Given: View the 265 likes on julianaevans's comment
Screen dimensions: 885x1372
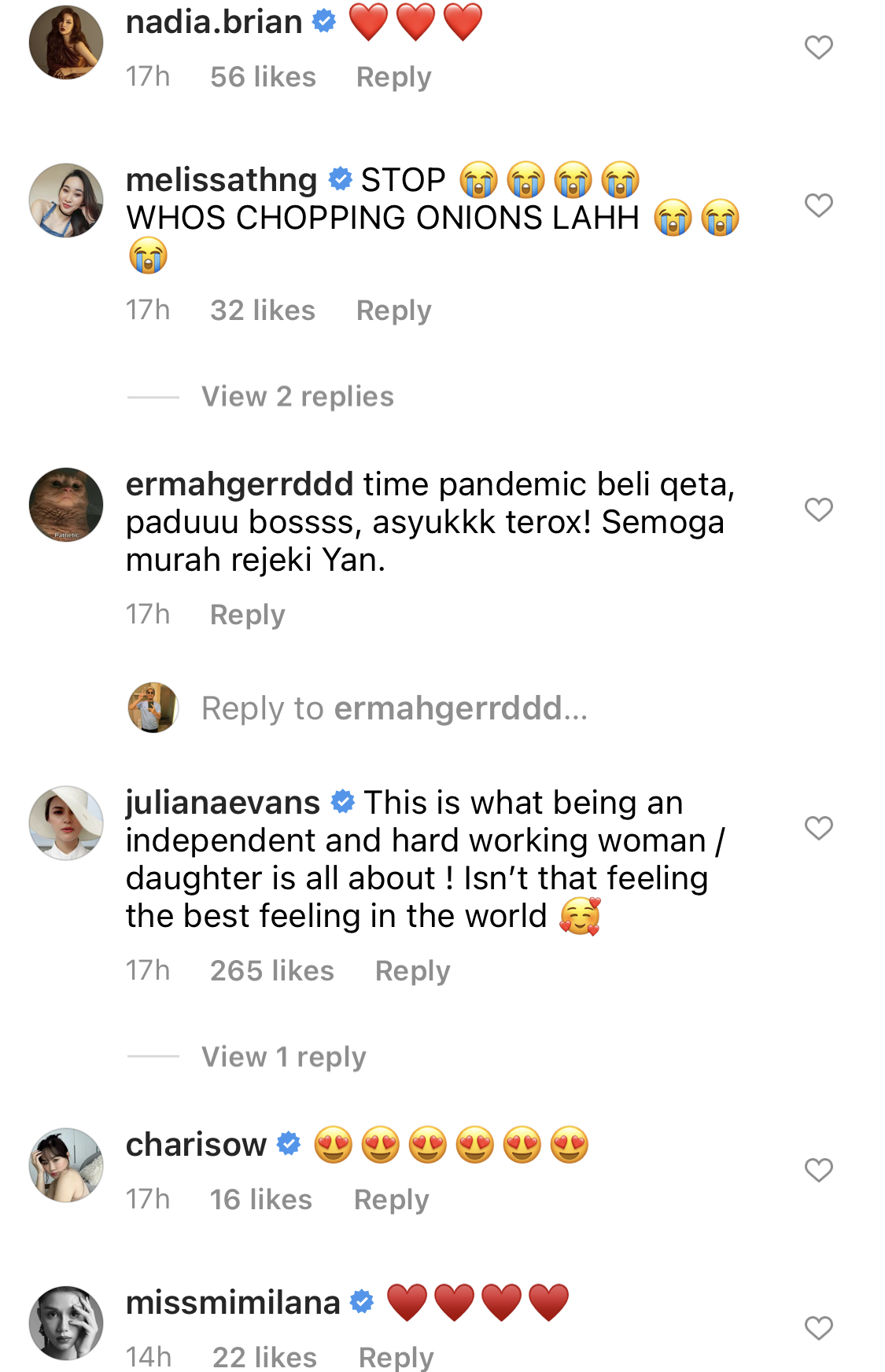Looking at the screenshot, I should point(272,971).
